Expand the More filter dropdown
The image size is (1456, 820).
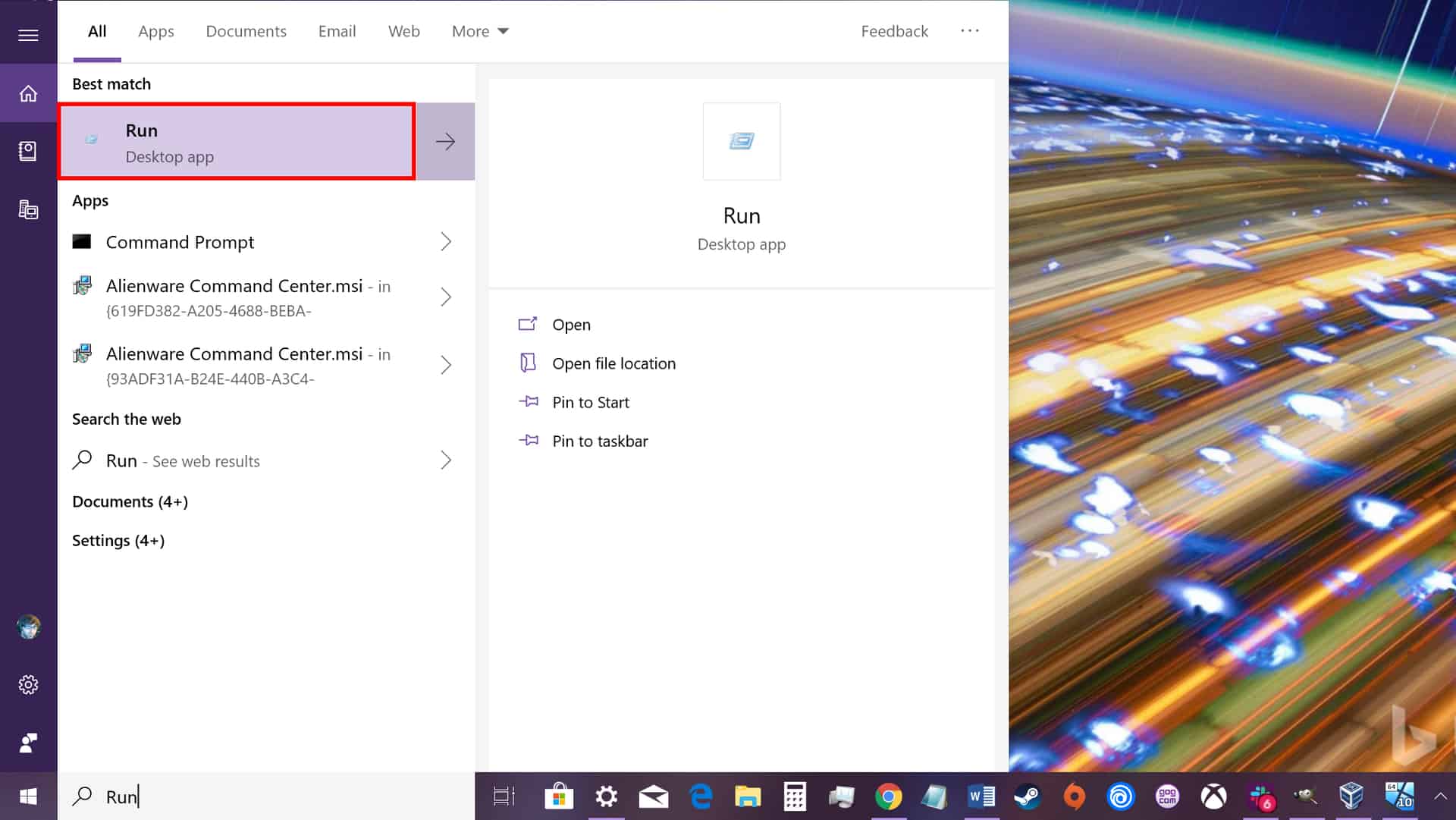pyautogui.click(x=479, y=31)
